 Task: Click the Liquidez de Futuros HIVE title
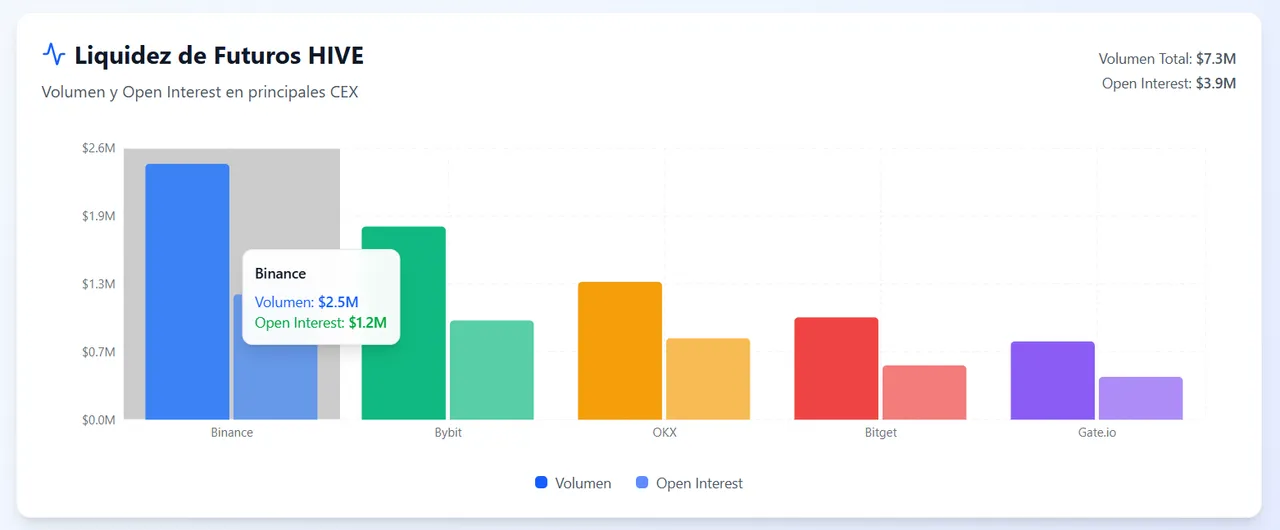click(x=219, y=54)
